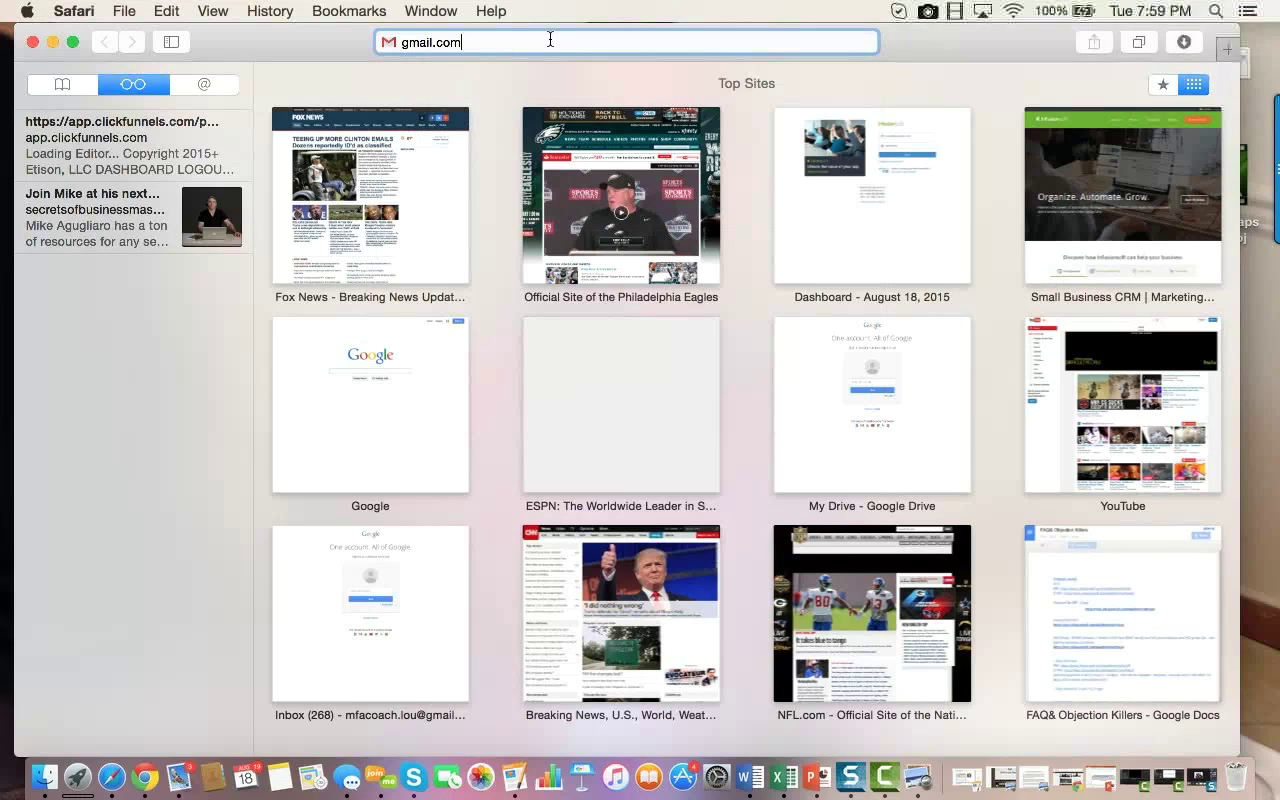Open Calendar from the Dock

pyautogui.click(x=246, y=777)
